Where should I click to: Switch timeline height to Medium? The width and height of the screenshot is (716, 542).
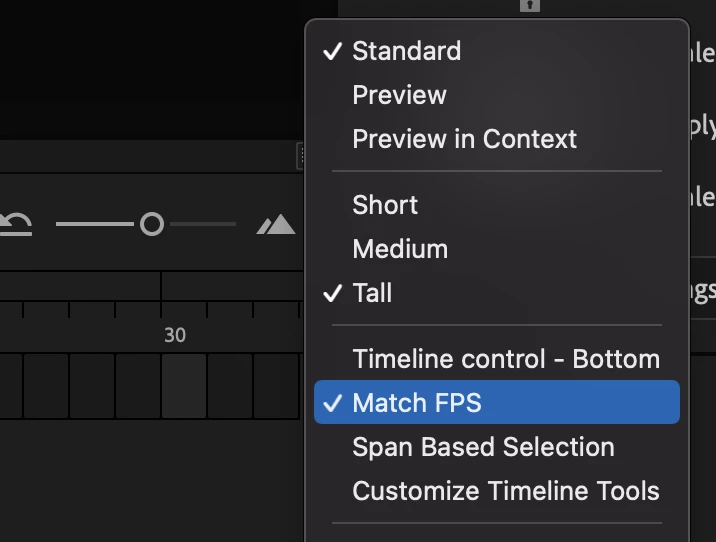pos(400,249)
